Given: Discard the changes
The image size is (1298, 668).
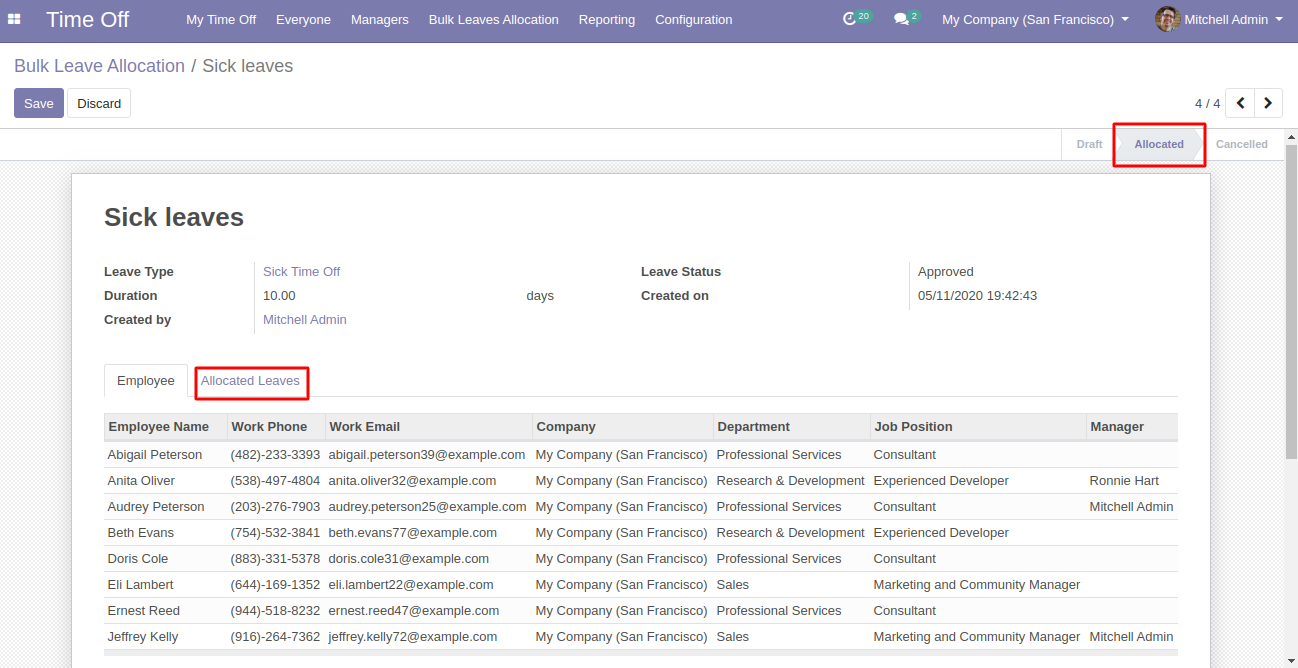Looking at the screenshot, I should click(99, 103).
